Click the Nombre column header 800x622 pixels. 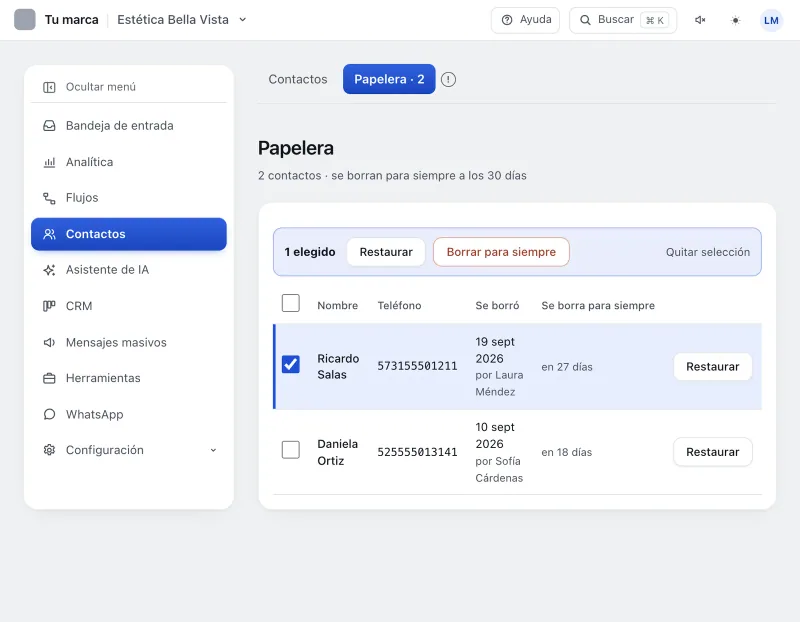tap(337, 306)
